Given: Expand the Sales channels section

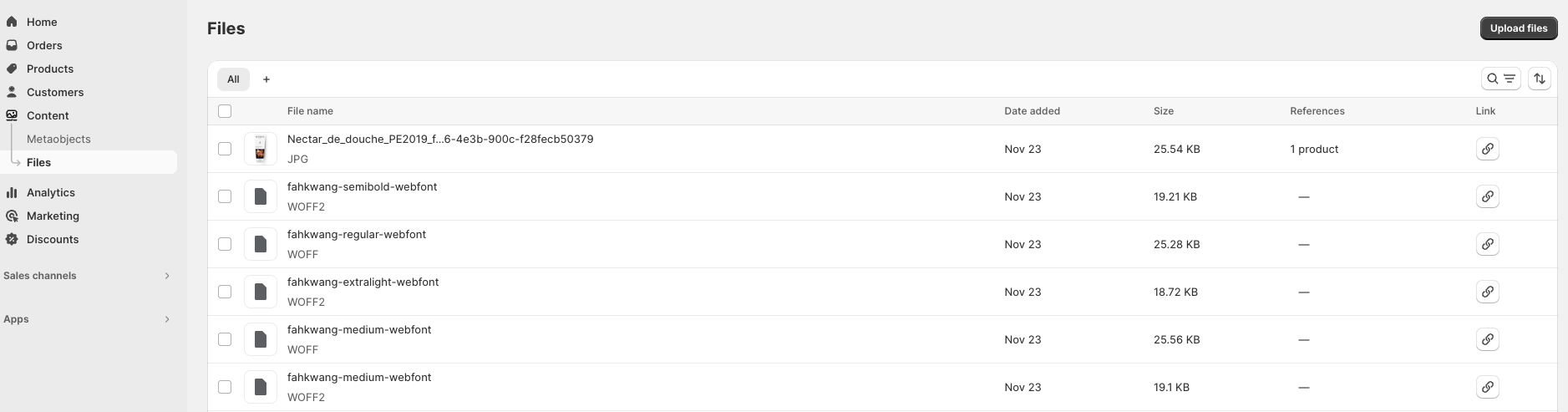Looking at the screenshot, I should point(167,276).
